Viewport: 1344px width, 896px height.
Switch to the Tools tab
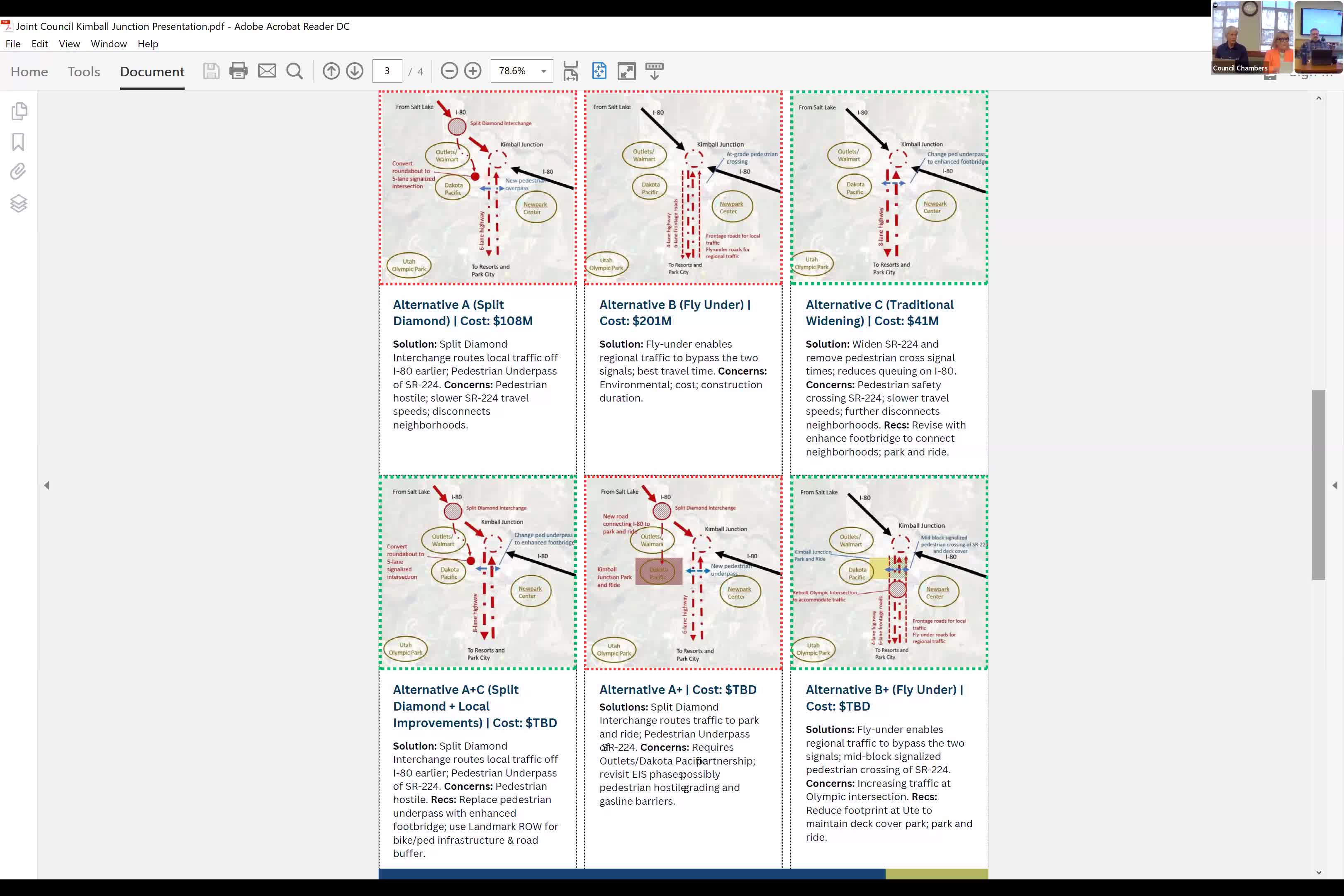pyautogui.click(x=83, y=71)
